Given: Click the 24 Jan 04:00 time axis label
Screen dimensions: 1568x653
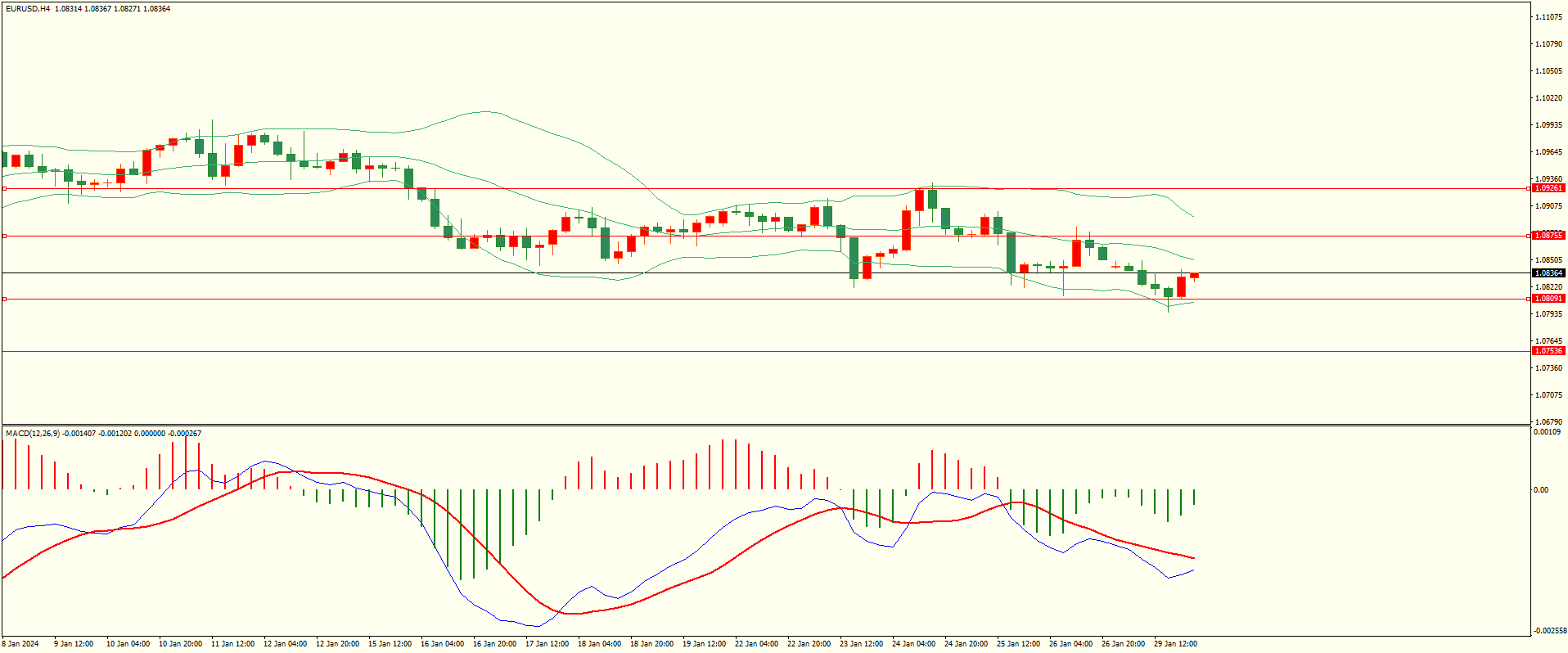Looking at the screenshot, I should (913, 644).
